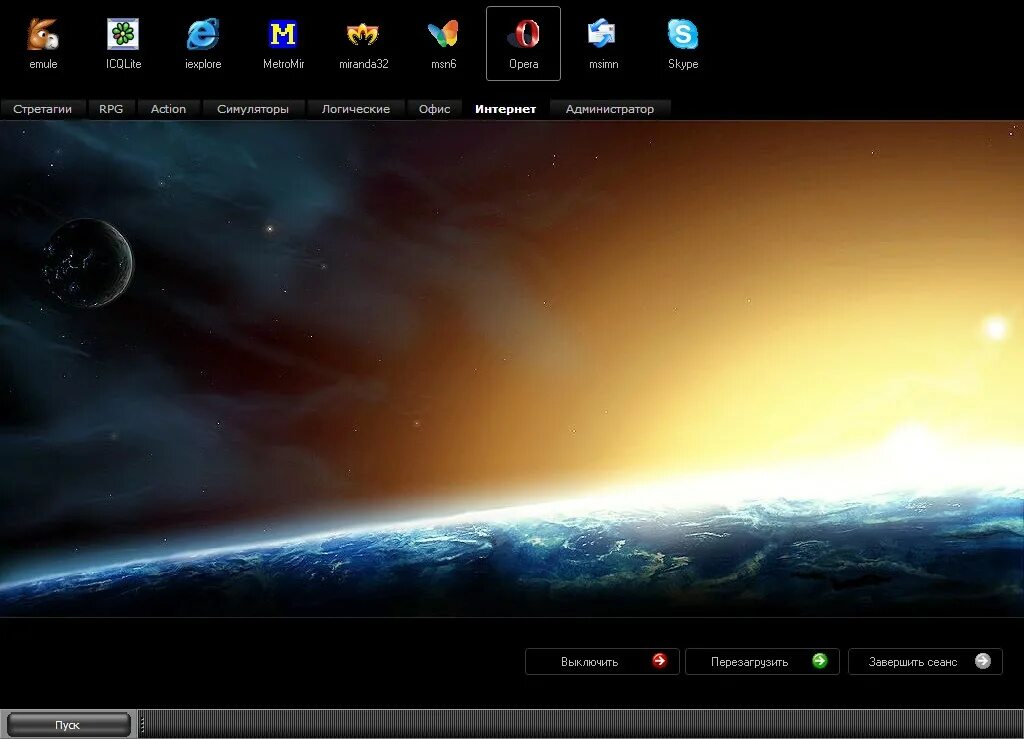
Task: Launch miranda32 messenger icon
Action: (x=363, y=35)
